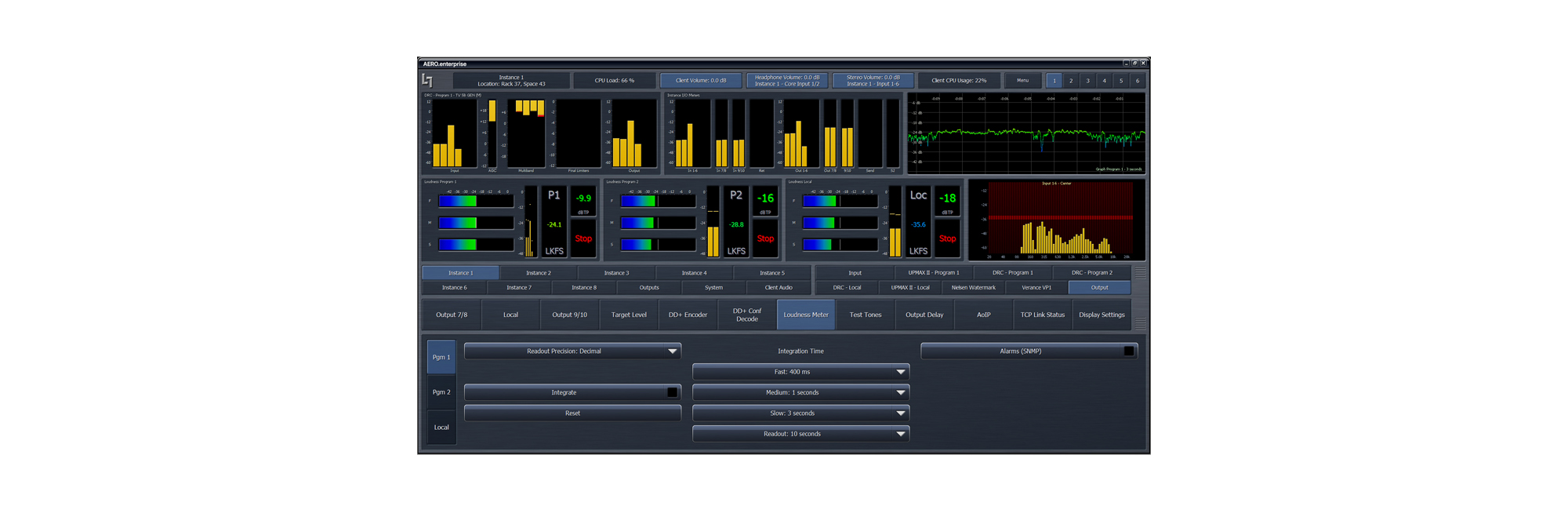Viewport: 1568px width, 510px height.
Task: Click the Stereo Volume: 0.0 dB control
Action: point(873,80)
